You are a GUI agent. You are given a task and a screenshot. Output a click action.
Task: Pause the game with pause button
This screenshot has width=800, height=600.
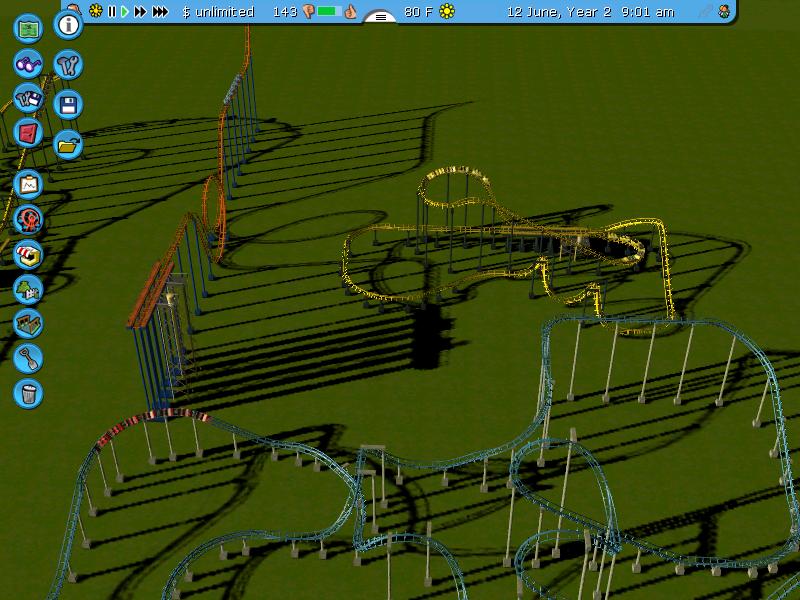coord(112,11)
